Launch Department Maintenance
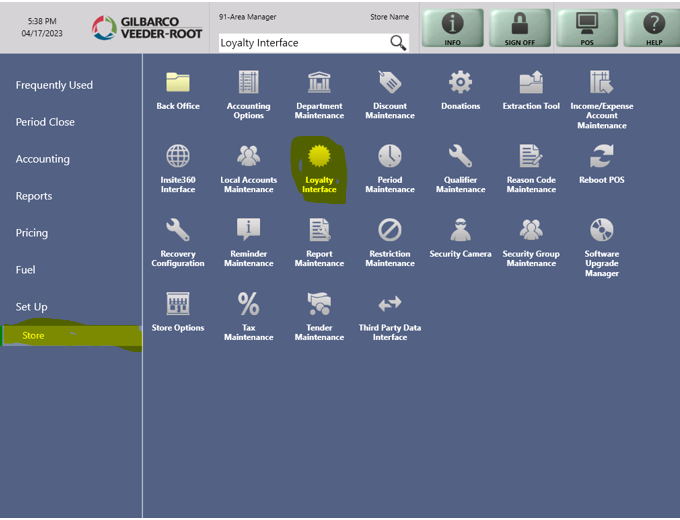This screenshot has width=680, height=520. click(319, 84)
